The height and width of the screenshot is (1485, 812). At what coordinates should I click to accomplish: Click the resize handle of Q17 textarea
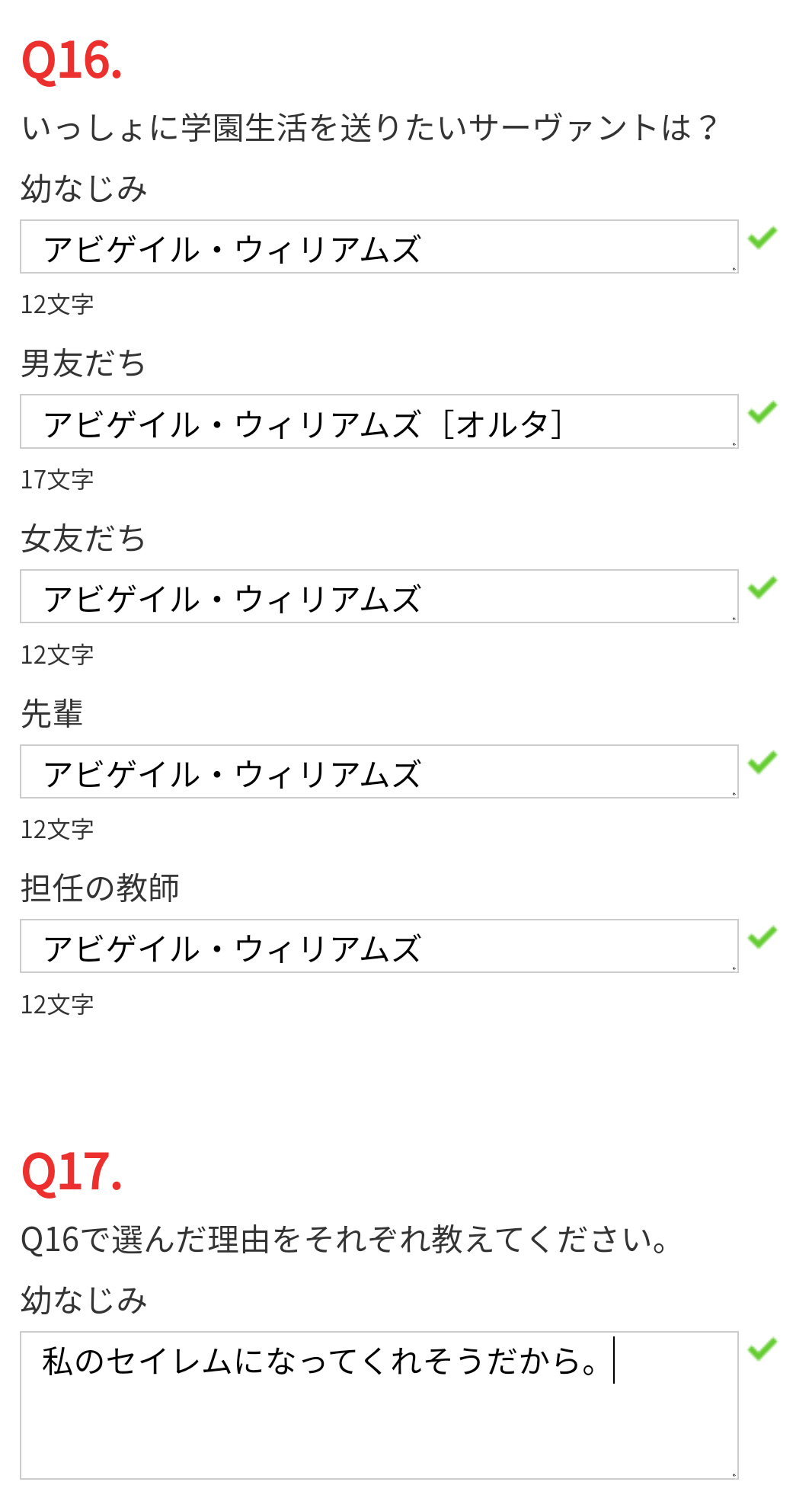click(734, 1474)
